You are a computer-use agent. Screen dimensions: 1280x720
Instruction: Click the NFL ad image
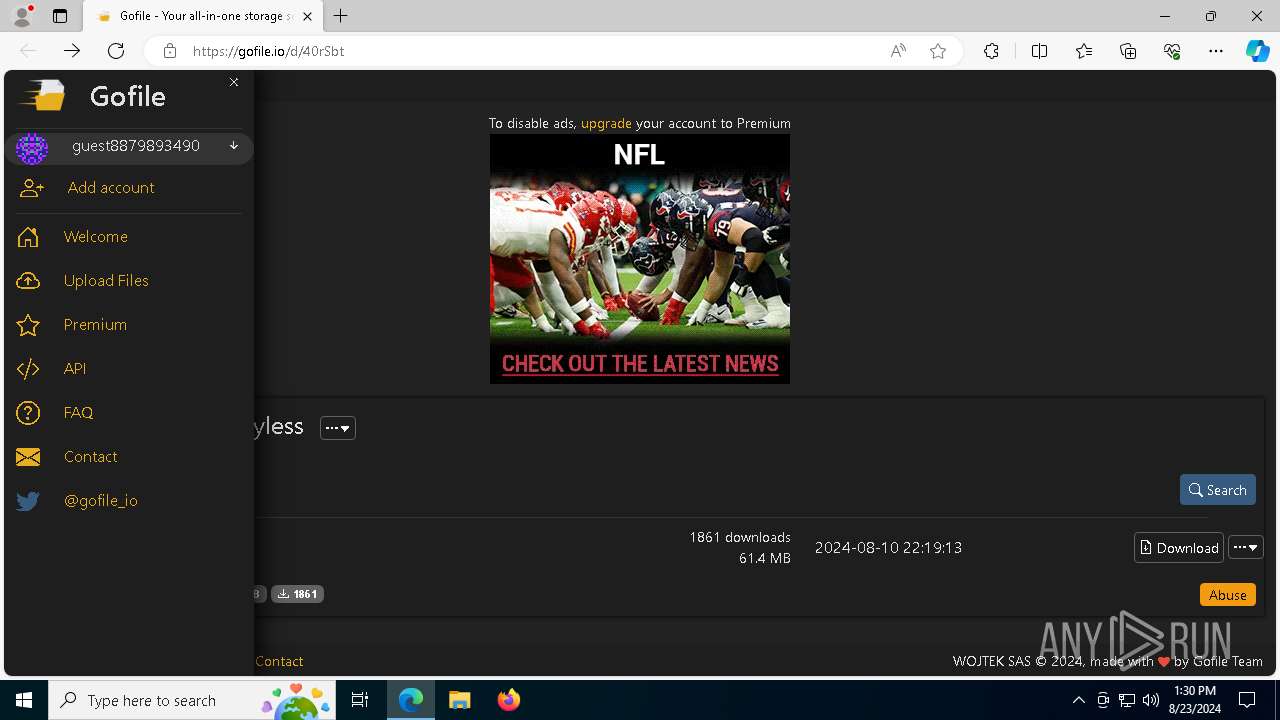click(640, 259)
